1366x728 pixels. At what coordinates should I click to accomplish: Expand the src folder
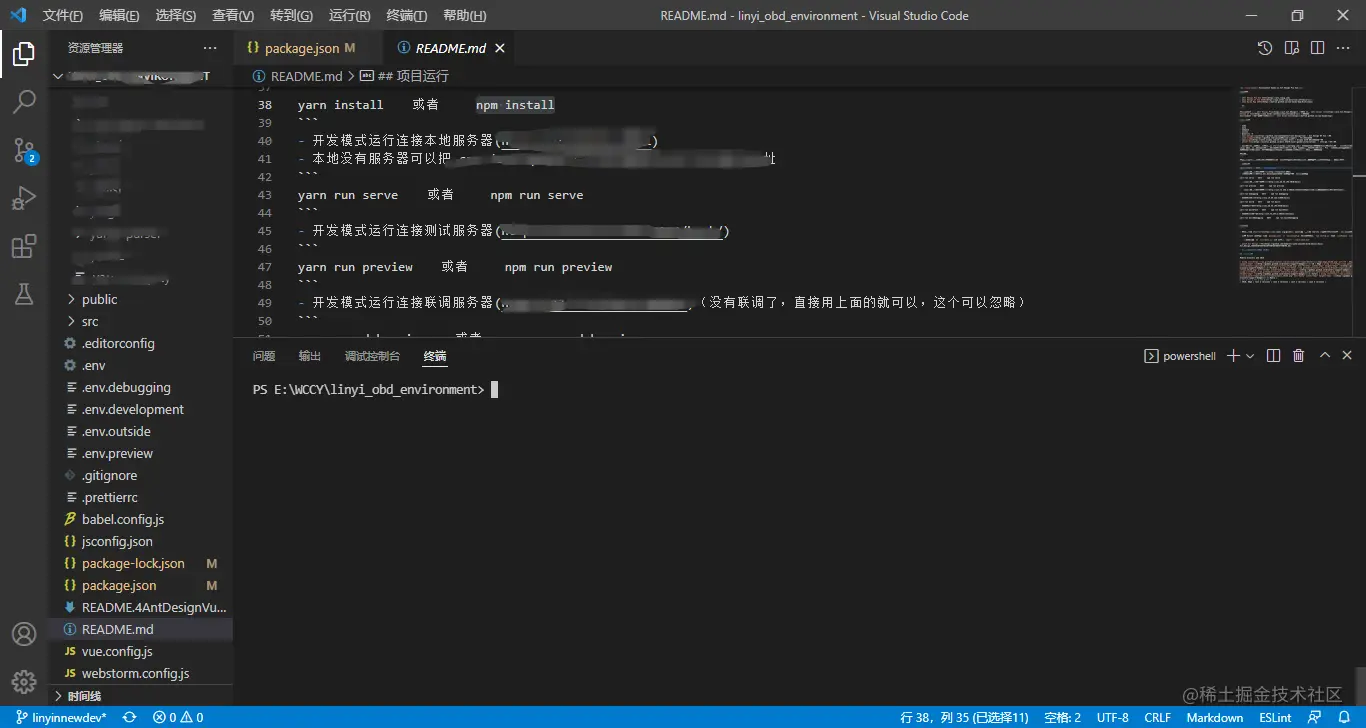140,321
